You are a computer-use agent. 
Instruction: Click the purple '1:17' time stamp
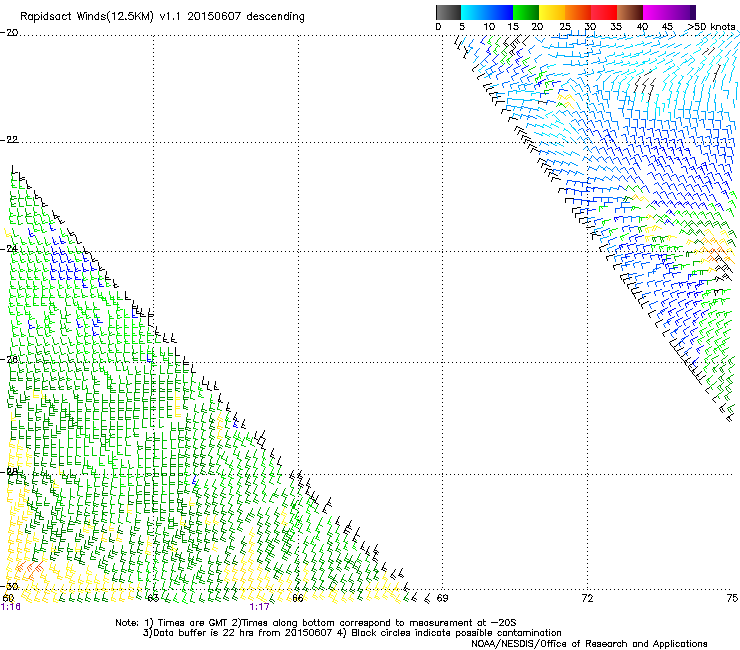coord(260,607)
